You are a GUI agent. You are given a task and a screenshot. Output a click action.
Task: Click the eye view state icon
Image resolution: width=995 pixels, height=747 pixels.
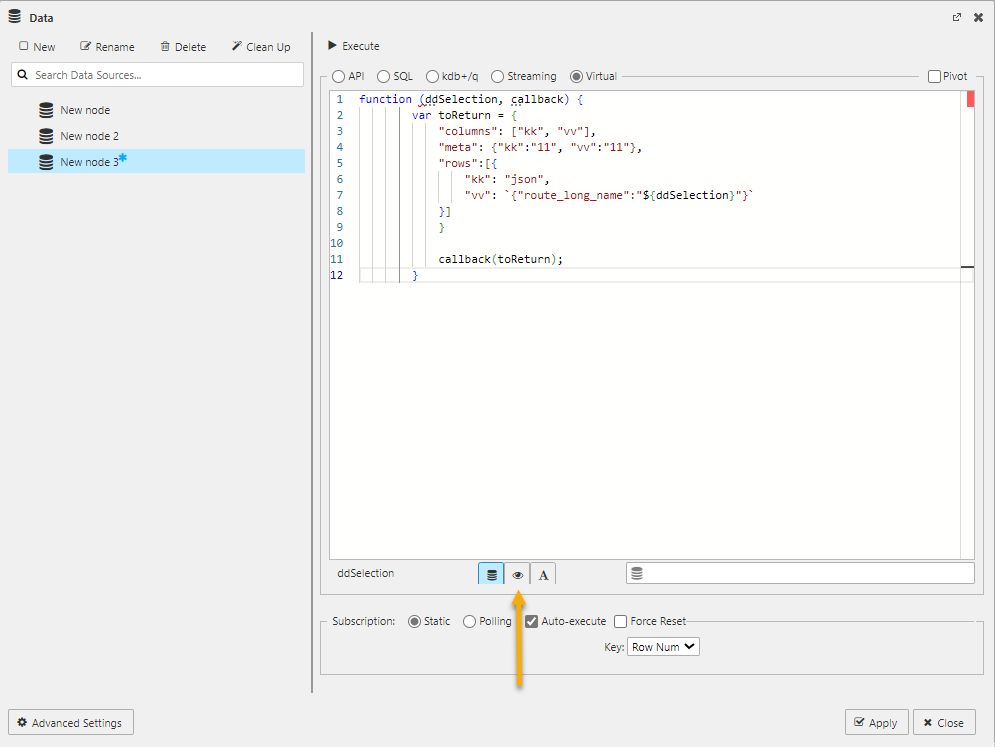[517, 574]
